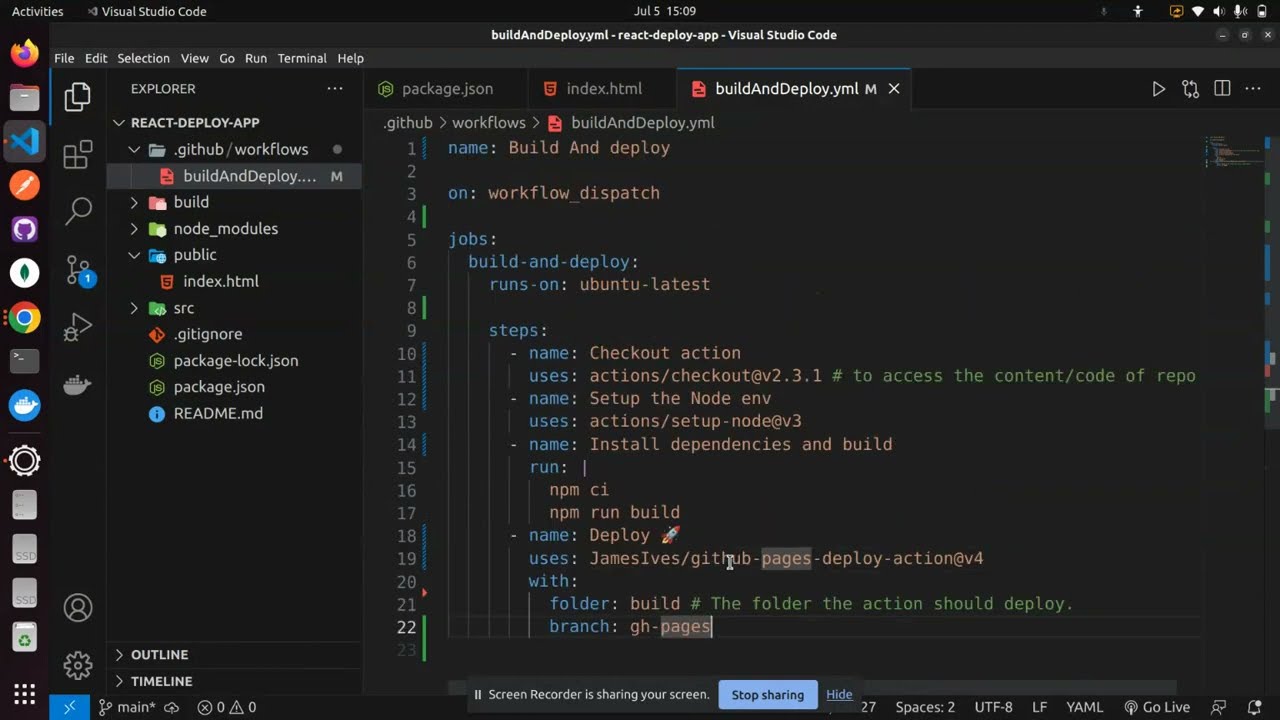Open MongoDB Compass from the dock
The height and width of the screenshot is (720, 1280).
[x=25, y=273]
